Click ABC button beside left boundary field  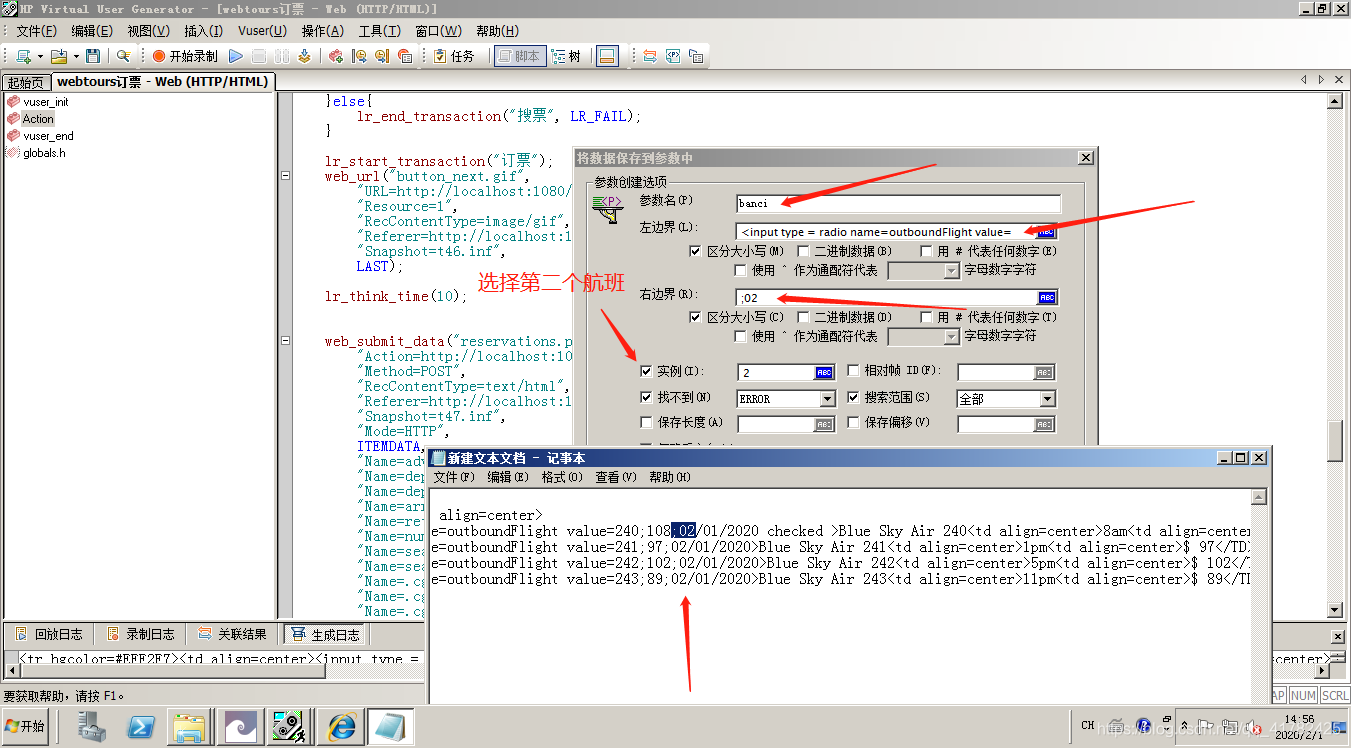[1047, 232]
